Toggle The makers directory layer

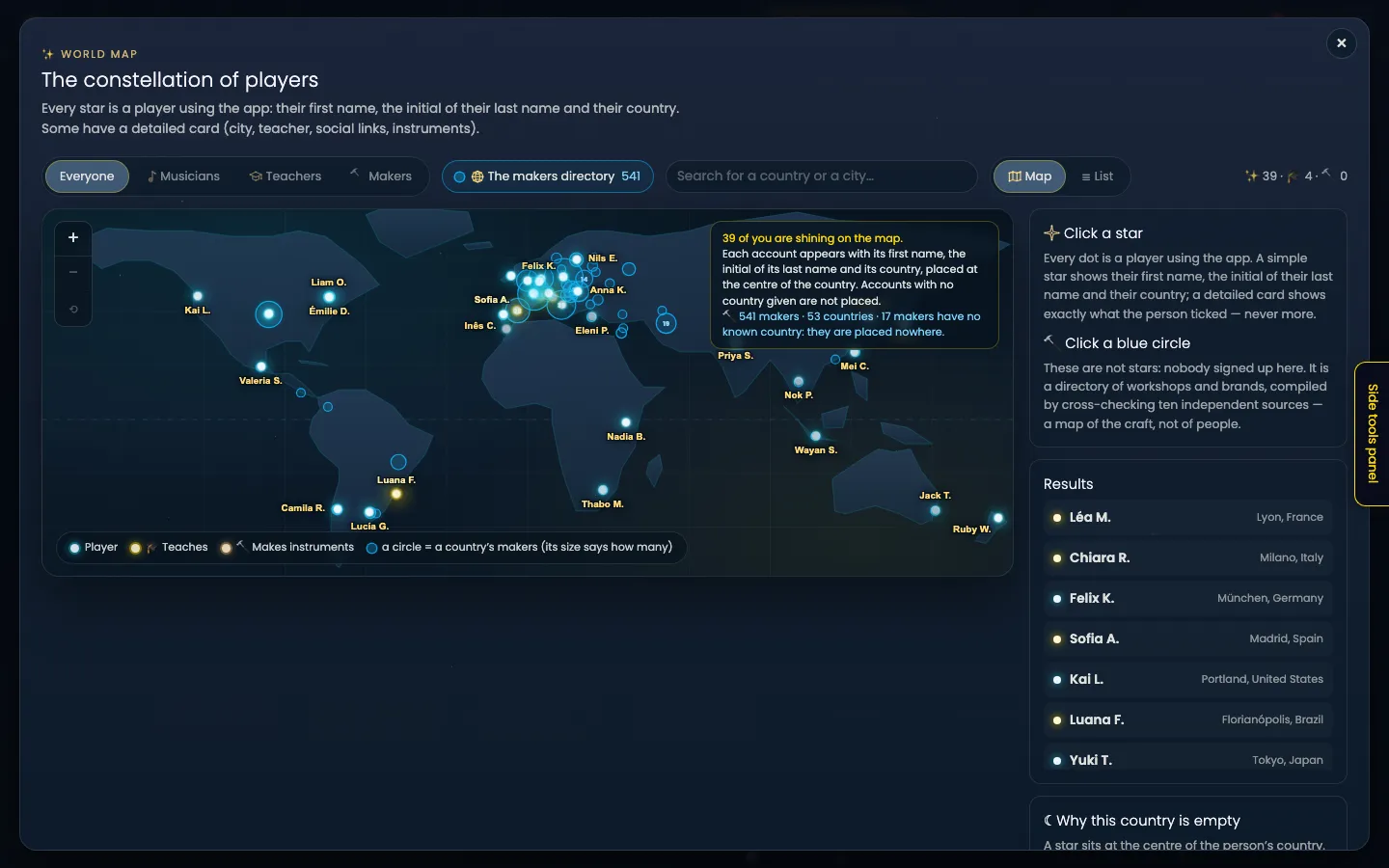point(548,176)
